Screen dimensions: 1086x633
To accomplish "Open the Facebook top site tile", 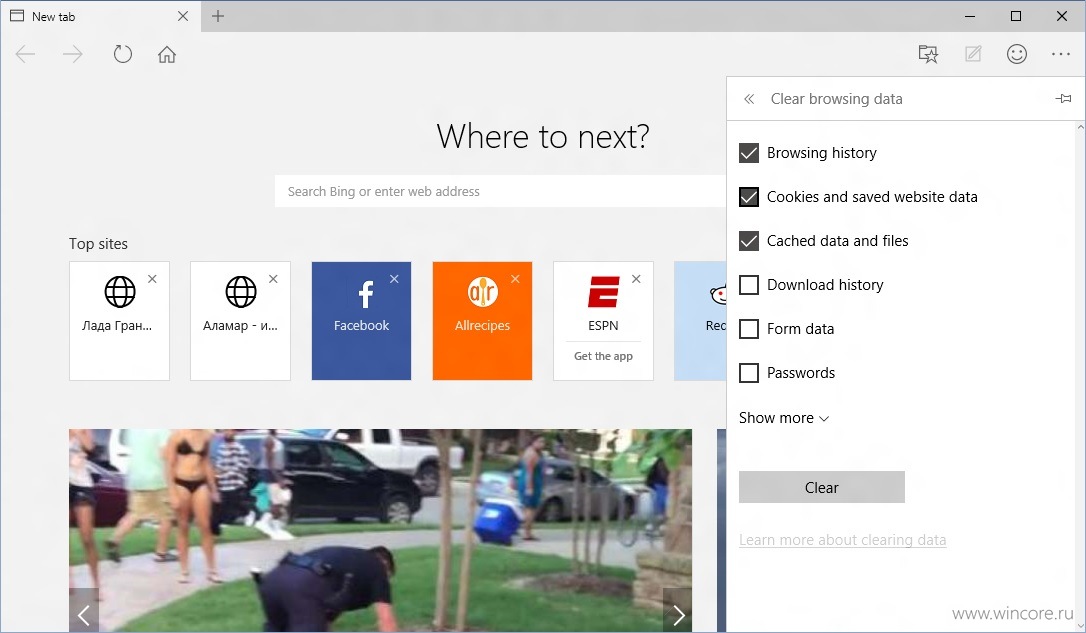I will [361, 321].
